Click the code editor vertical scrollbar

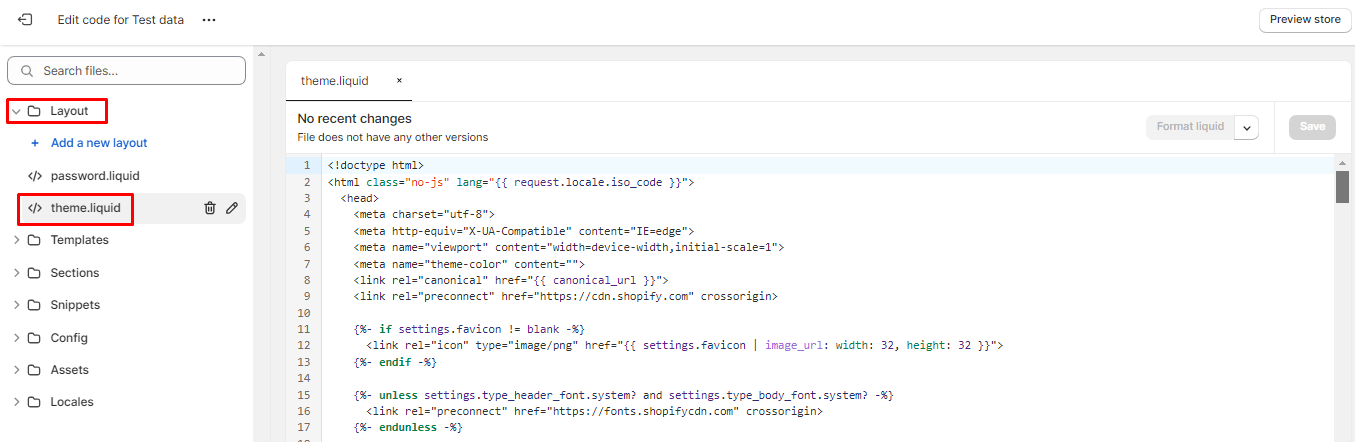pyautogui.click(x=1342, y=187)
